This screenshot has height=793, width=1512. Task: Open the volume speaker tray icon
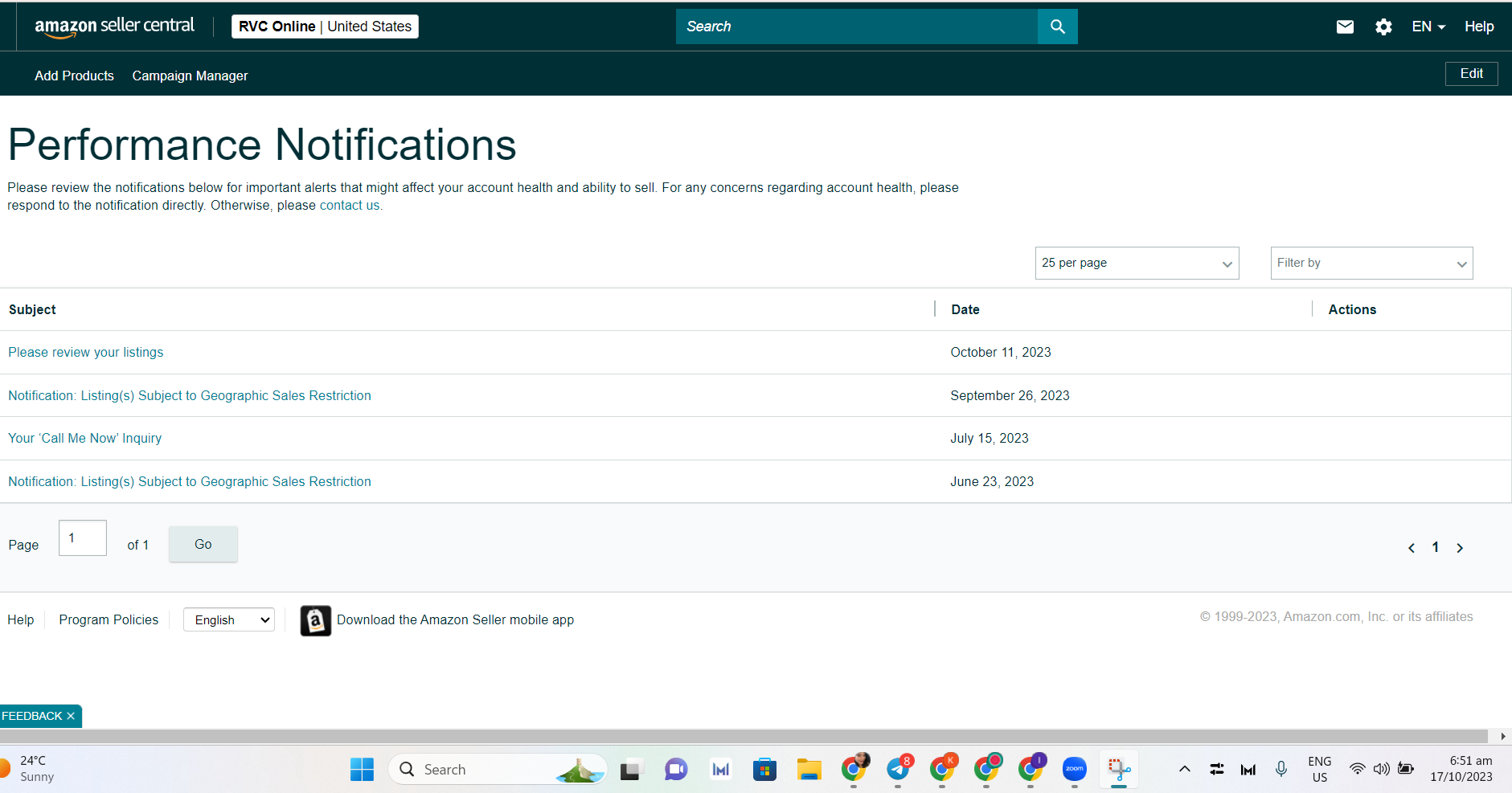point(1381,769)
